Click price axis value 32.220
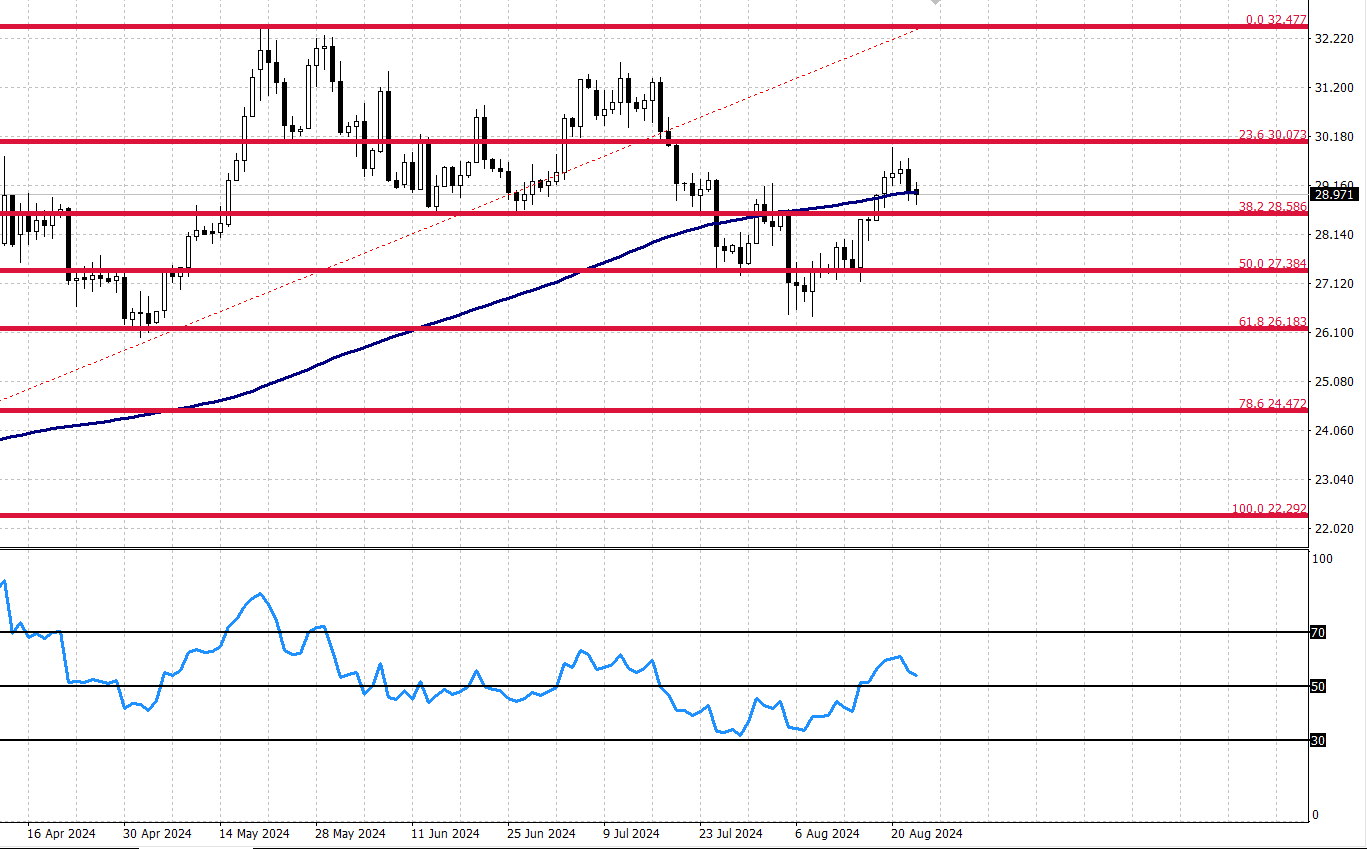Image resolution: width=1367 pixels, height=849 pixels. click(x=1335, y=39)
